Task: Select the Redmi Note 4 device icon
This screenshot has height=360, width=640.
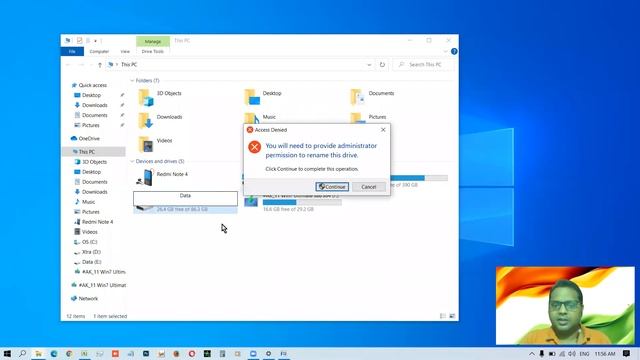Action: pos(146,178)
